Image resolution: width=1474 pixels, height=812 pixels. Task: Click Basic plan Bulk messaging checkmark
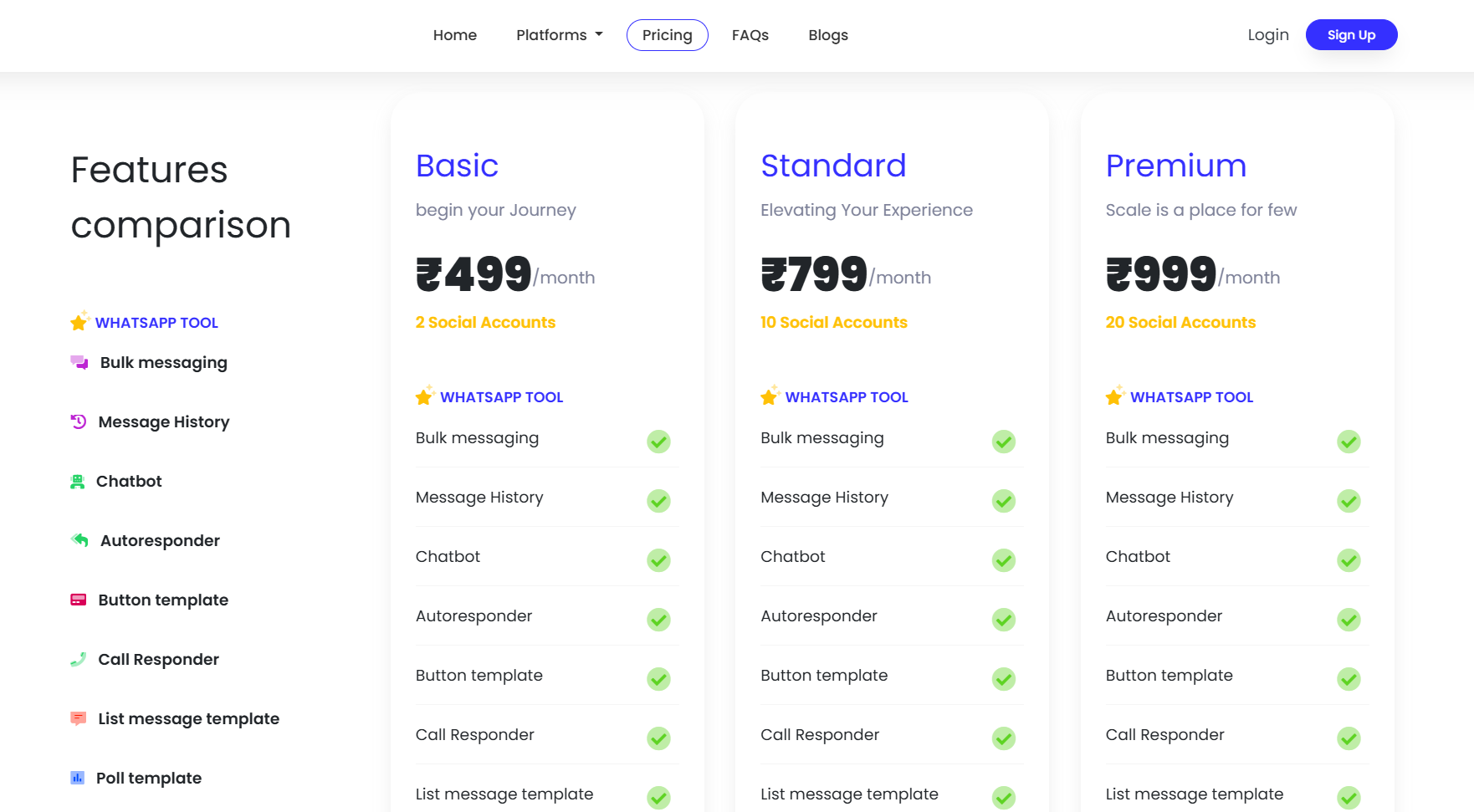[658, 442]
